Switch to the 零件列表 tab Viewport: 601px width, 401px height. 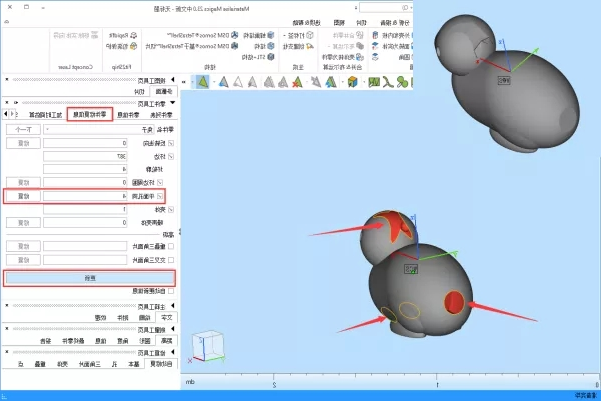[161, 115]
